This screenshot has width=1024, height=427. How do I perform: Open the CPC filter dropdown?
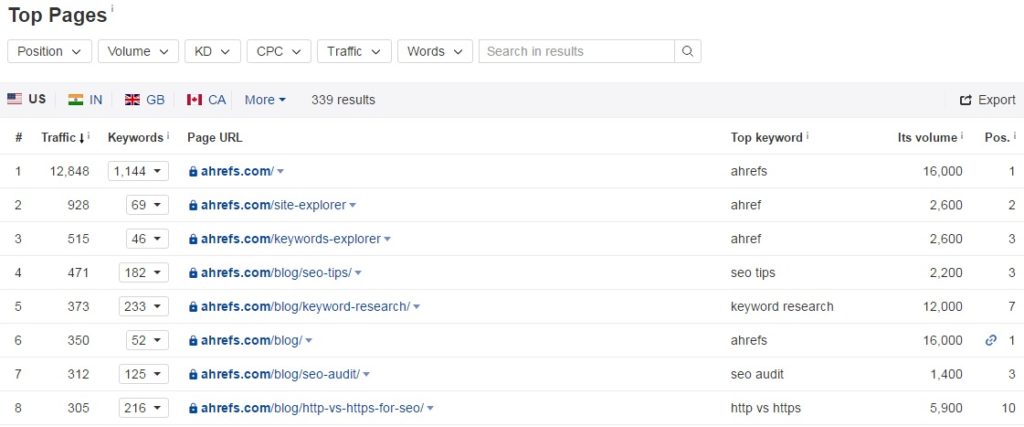(279, 52)
